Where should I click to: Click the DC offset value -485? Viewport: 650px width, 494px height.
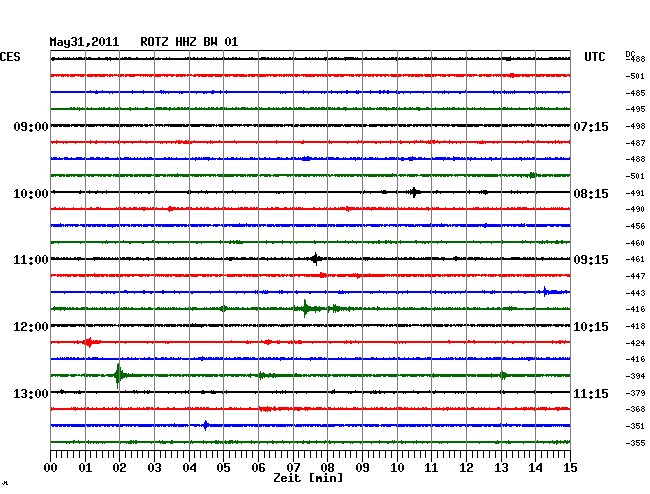(x=635, y=93)
